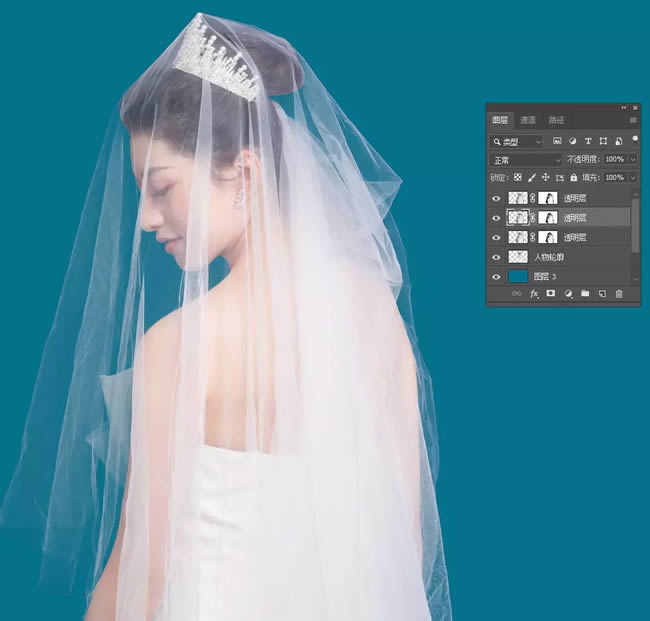Filter layers by type (T) icon
Screen dimensions: 650x621
588,141
